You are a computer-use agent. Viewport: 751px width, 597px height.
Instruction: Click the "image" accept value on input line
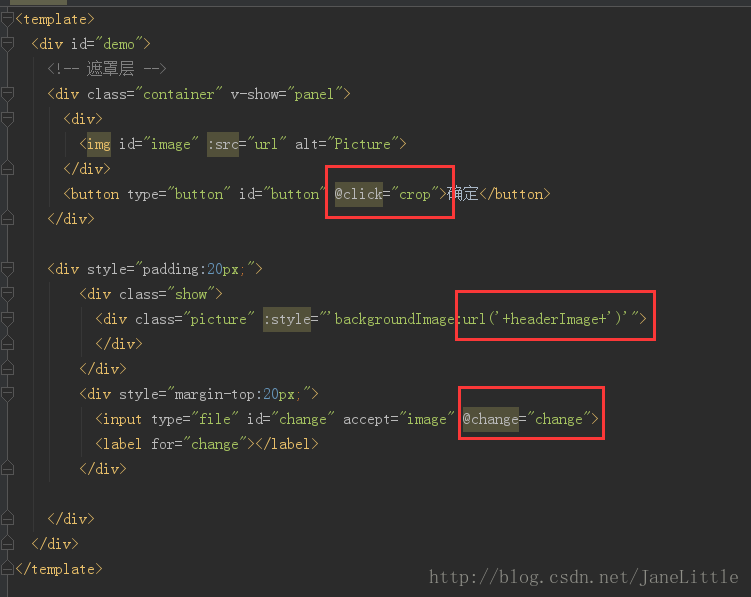[x=426, y=419]
